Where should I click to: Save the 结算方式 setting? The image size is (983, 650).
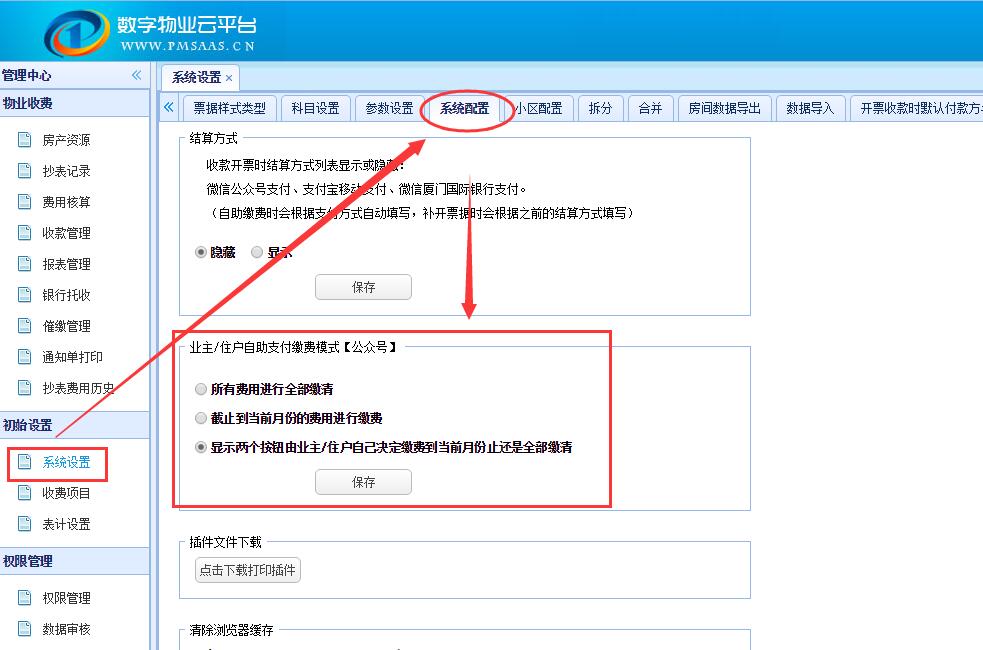tap(363, 287)
